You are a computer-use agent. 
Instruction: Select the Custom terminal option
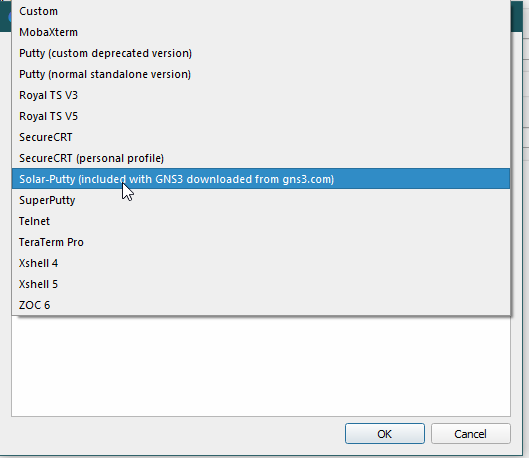click(261, 11)
